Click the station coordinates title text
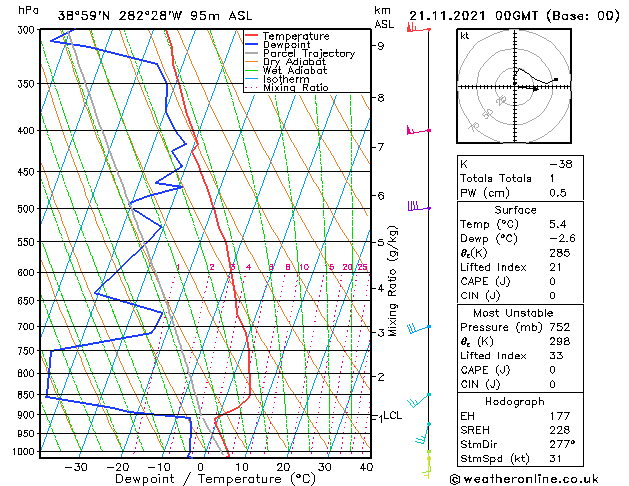The height and width of the screenshot is (486, 629). pos(155,16)
